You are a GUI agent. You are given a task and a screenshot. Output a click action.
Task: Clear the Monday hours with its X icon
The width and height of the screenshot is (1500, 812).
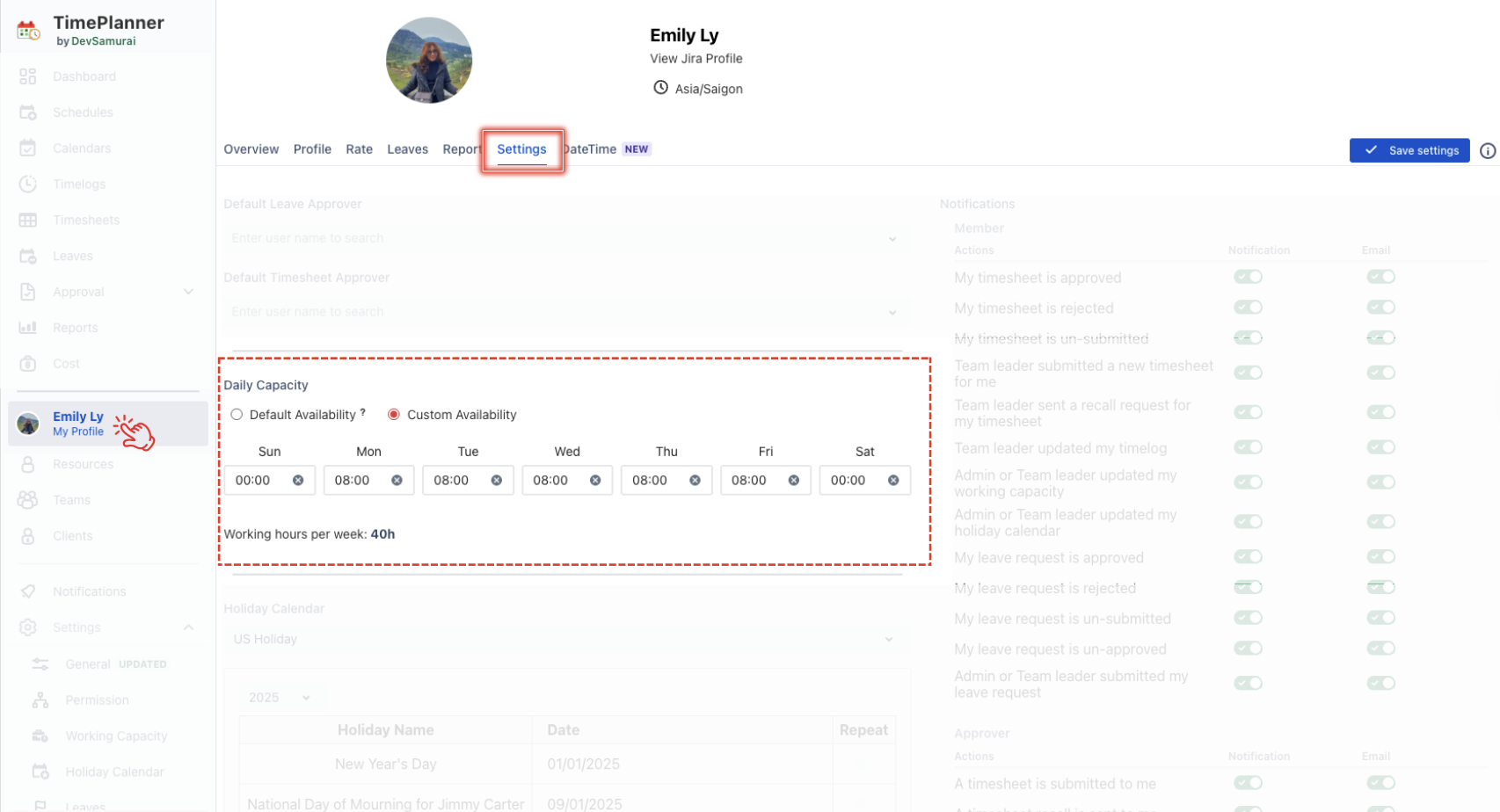[x=397, y=481]
